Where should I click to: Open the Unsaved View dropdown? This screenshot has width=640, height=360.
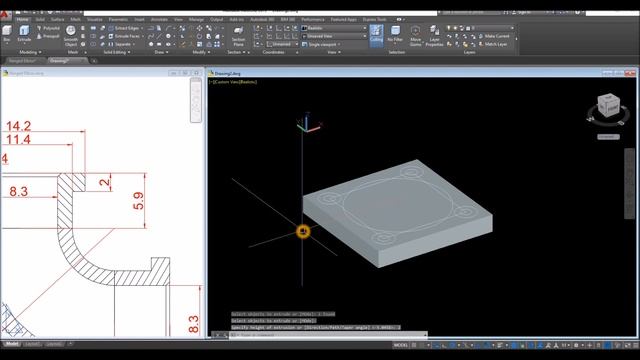[x=334, y=36]
